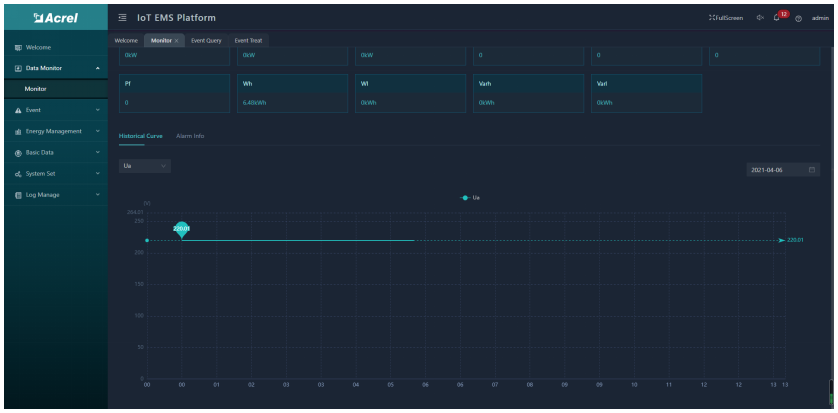838x413 pixels.
Task: Switch to the Event Query tab
Action: (x=207, y=39)
